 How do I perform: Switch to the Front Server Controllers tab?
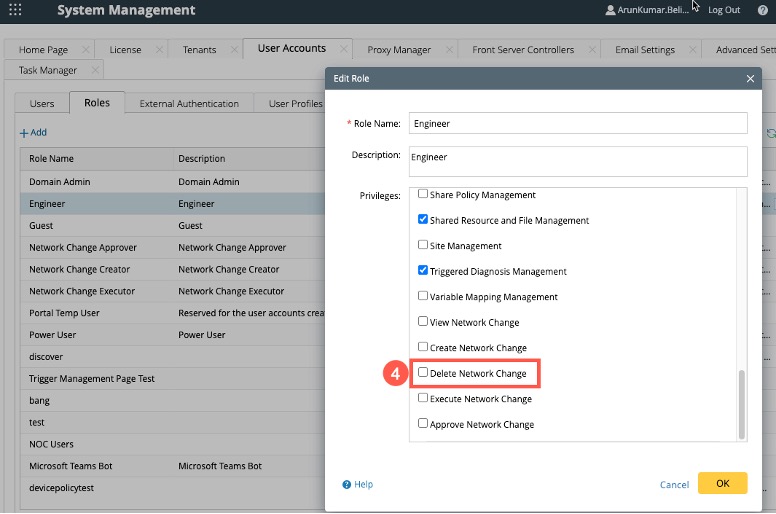pyautogui.click(x=523, y=50)
